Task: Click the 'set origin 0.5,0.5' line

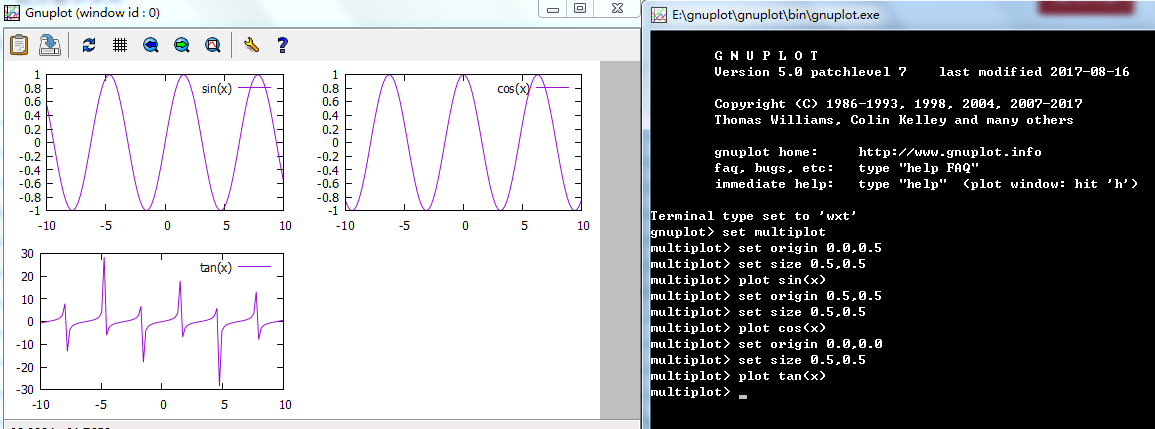Action: 766,296
